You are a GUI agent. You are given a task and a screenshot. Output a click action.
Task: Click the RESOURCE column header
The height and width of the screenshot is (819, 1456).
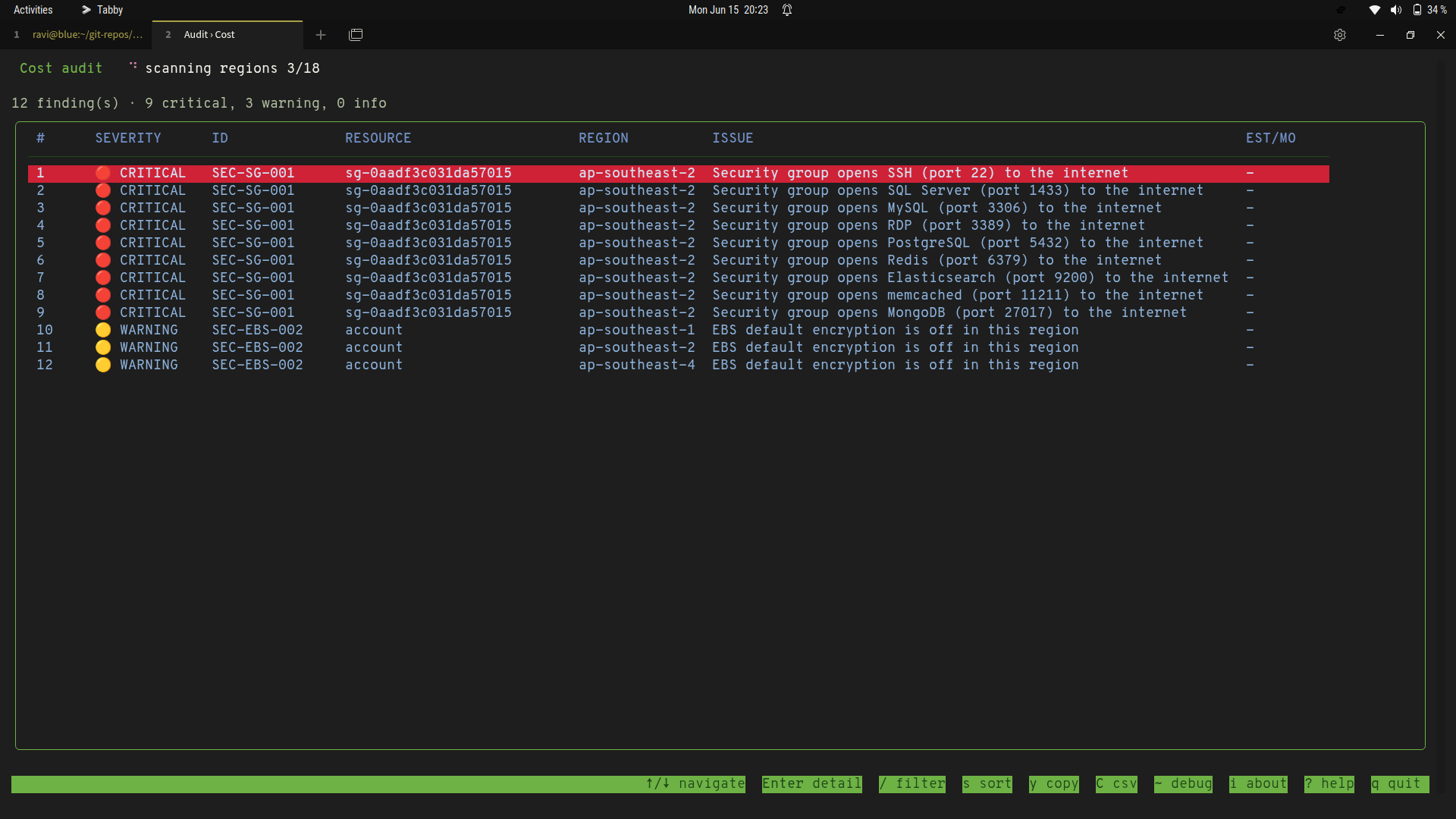(x=378, y=138)
